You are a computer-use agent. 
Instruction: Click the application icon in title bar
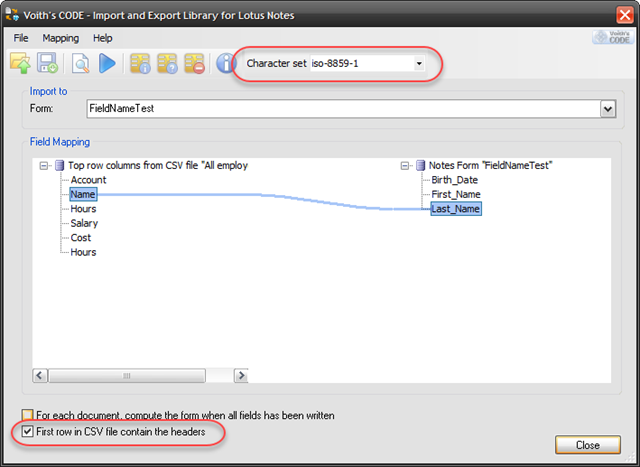(x=12, y=14)
